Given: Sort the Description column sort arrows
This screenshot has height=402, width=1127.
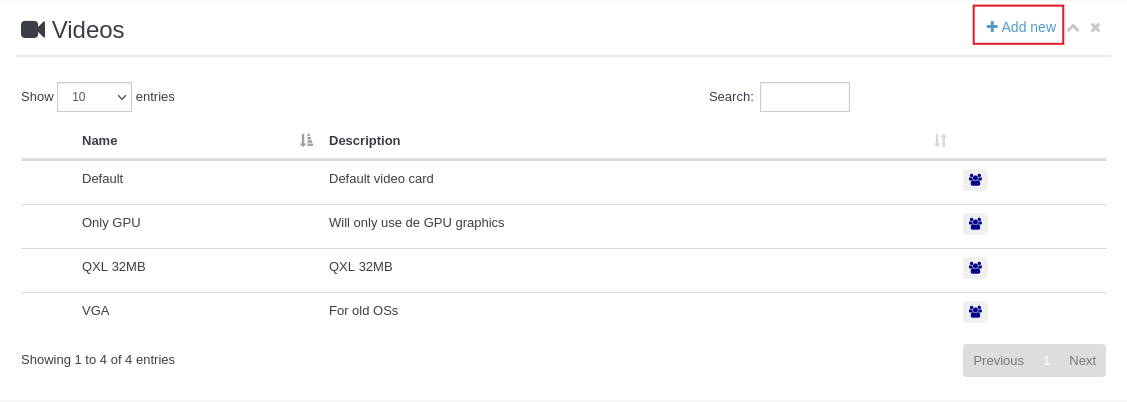Looking at the screenshot, I should click(x=940, y=140).
